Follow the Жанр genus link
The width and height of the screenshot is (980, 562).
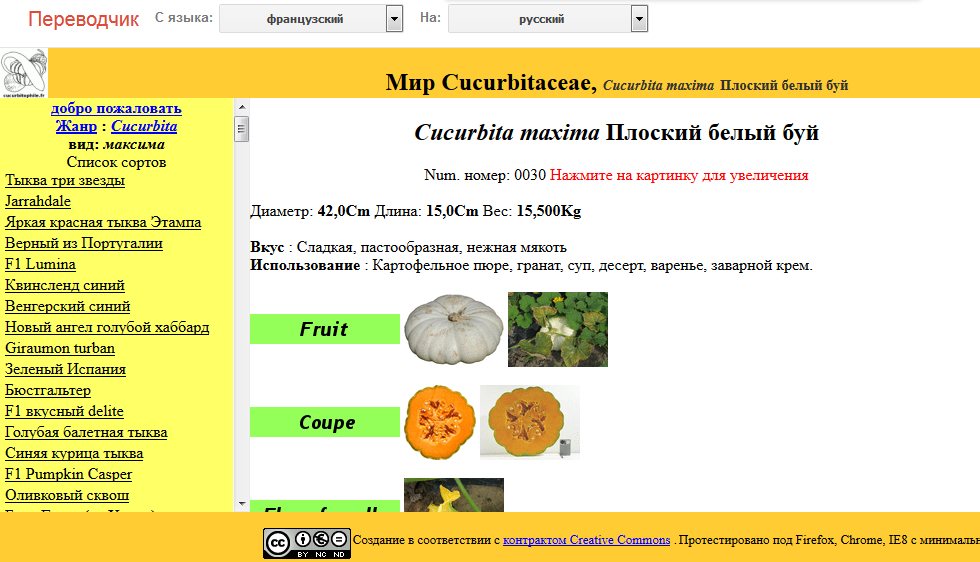tap(76, 126)
